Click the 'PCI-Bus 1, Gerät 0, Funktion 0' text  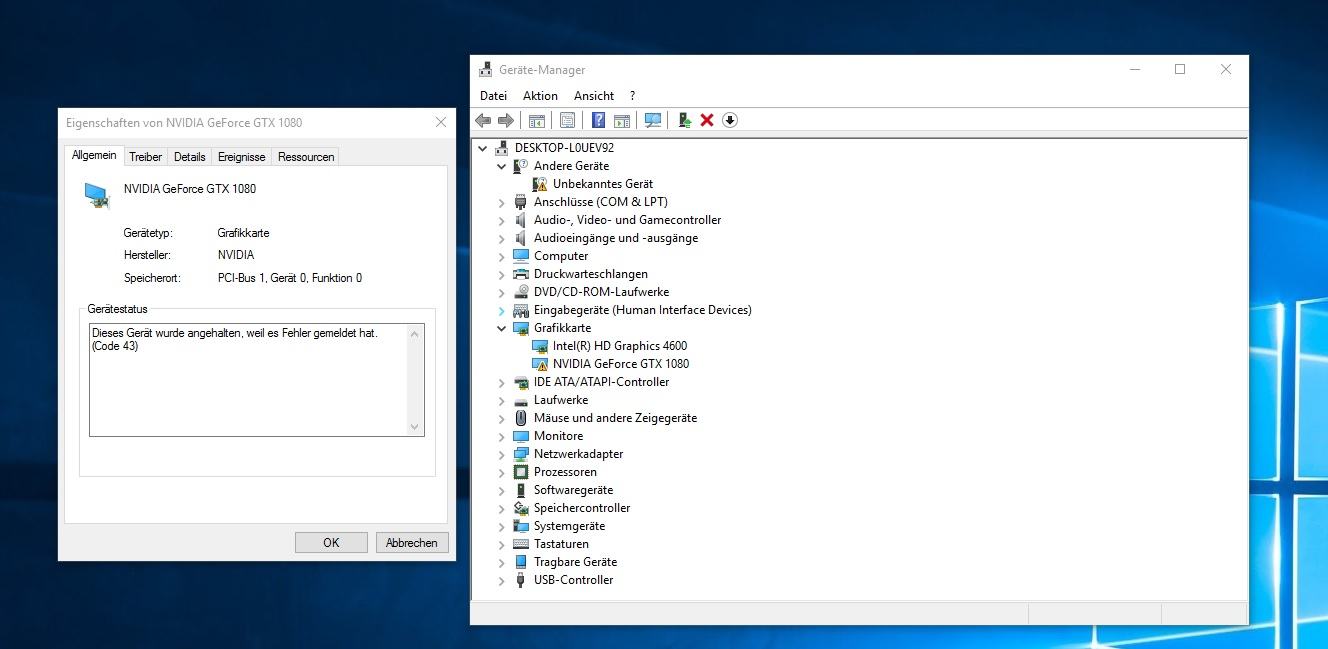290,278
